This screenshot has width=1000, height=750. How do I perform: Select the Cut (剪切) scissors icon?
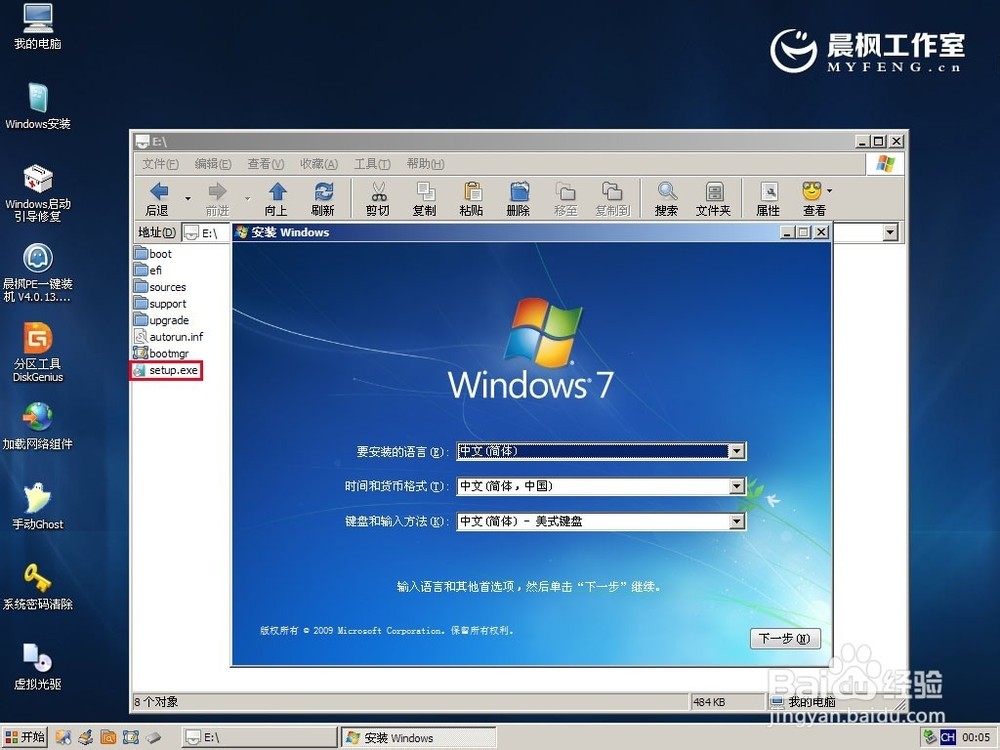377,196
